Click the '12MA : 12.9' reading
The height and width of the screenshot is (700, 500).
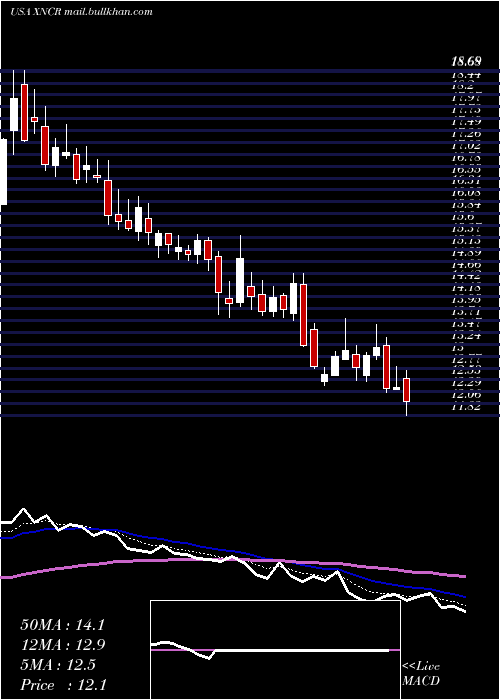pos(62,645)
